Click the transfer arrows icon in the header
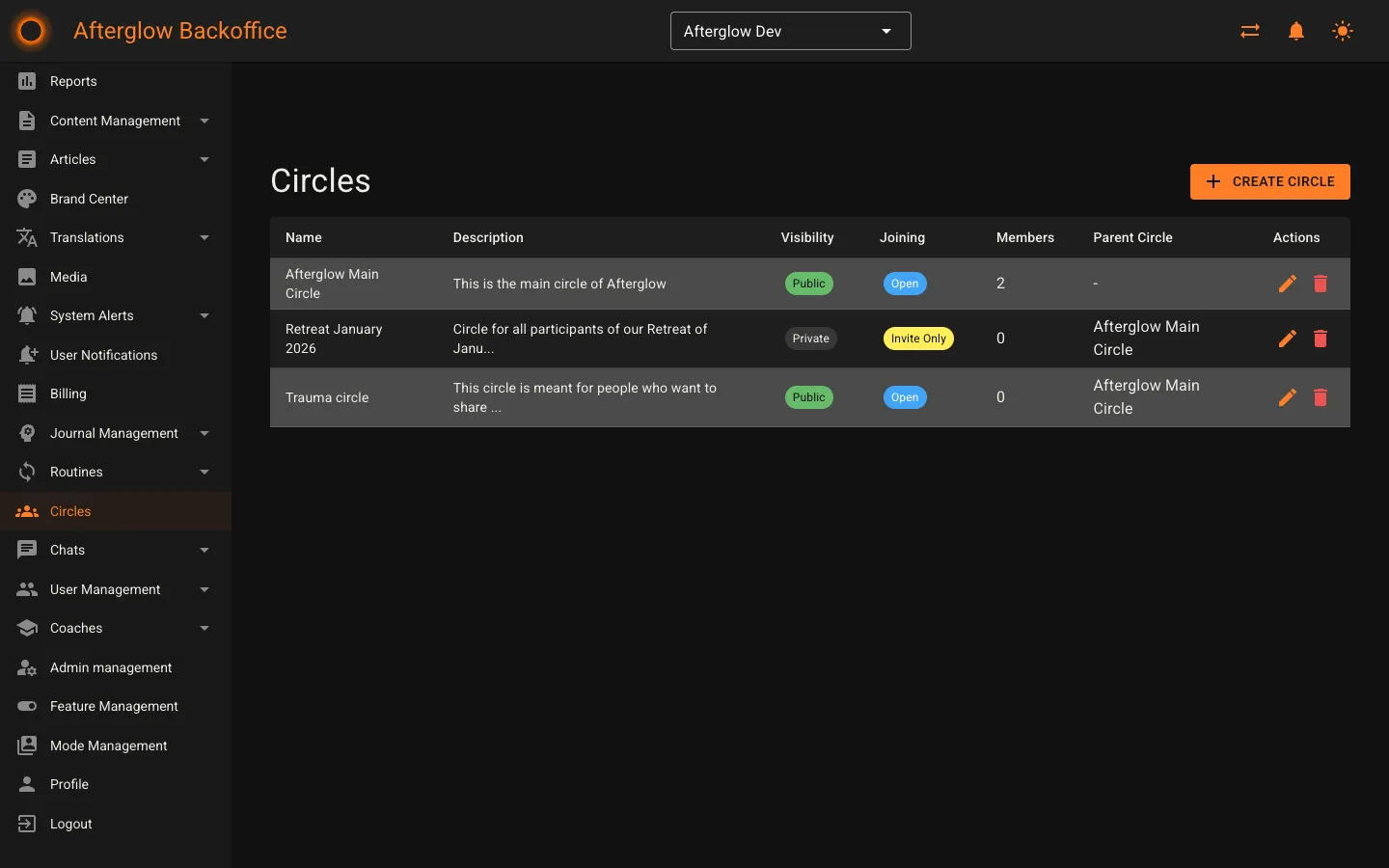Screen dimensions: 1389x868 coord(1249,31)
